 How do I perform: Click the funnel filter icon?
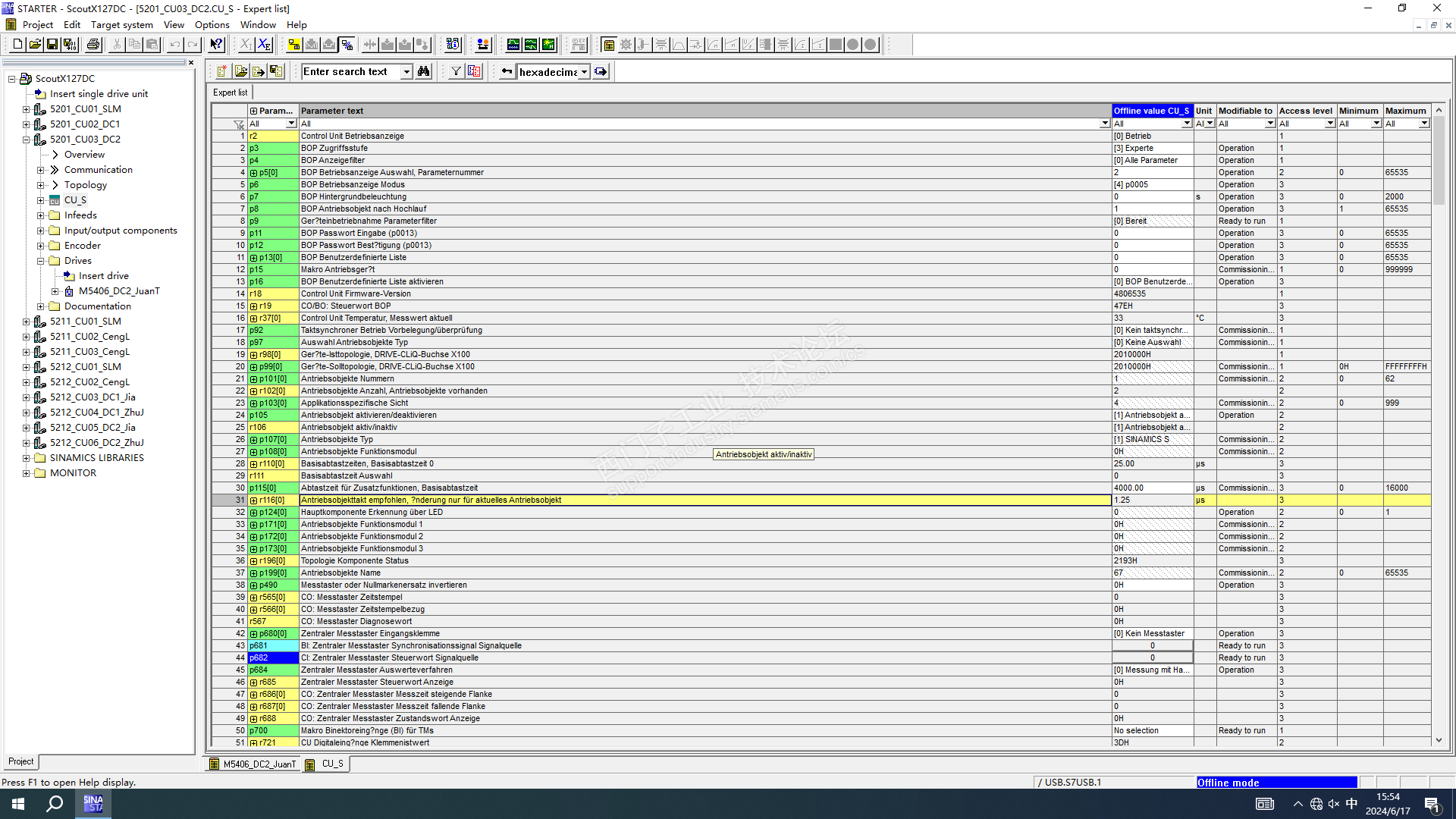tap(456, 71)
